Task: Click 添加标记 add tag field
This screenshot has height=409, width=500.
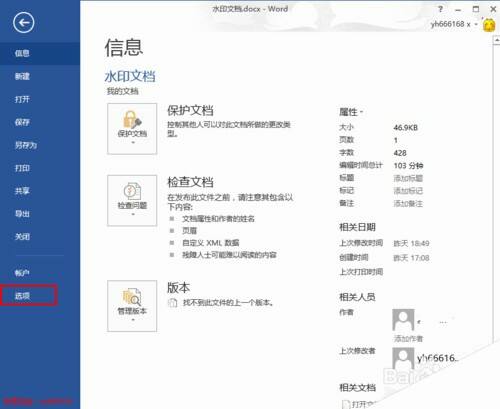Action: coord(408,191)
